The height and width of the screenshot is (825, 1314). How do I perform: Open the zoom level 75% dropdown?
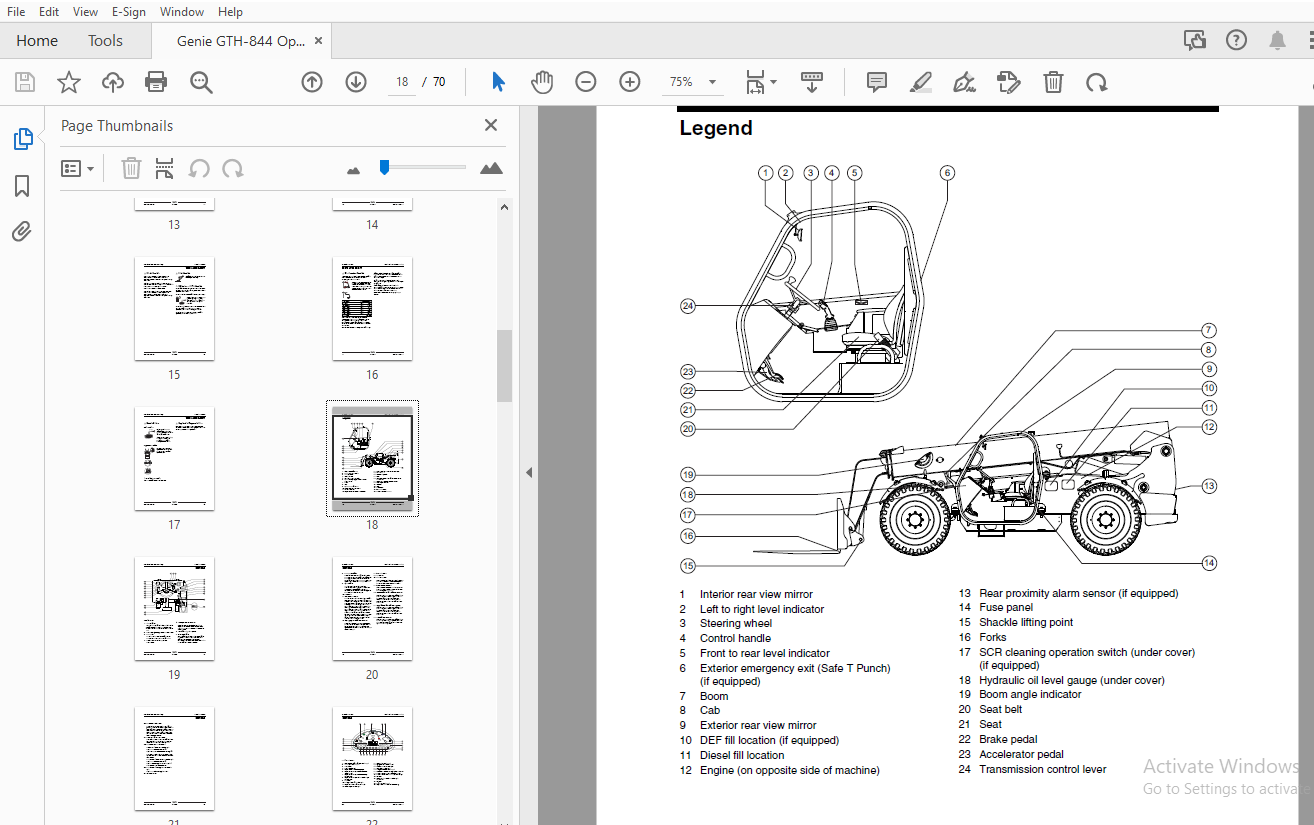[693, 82]
